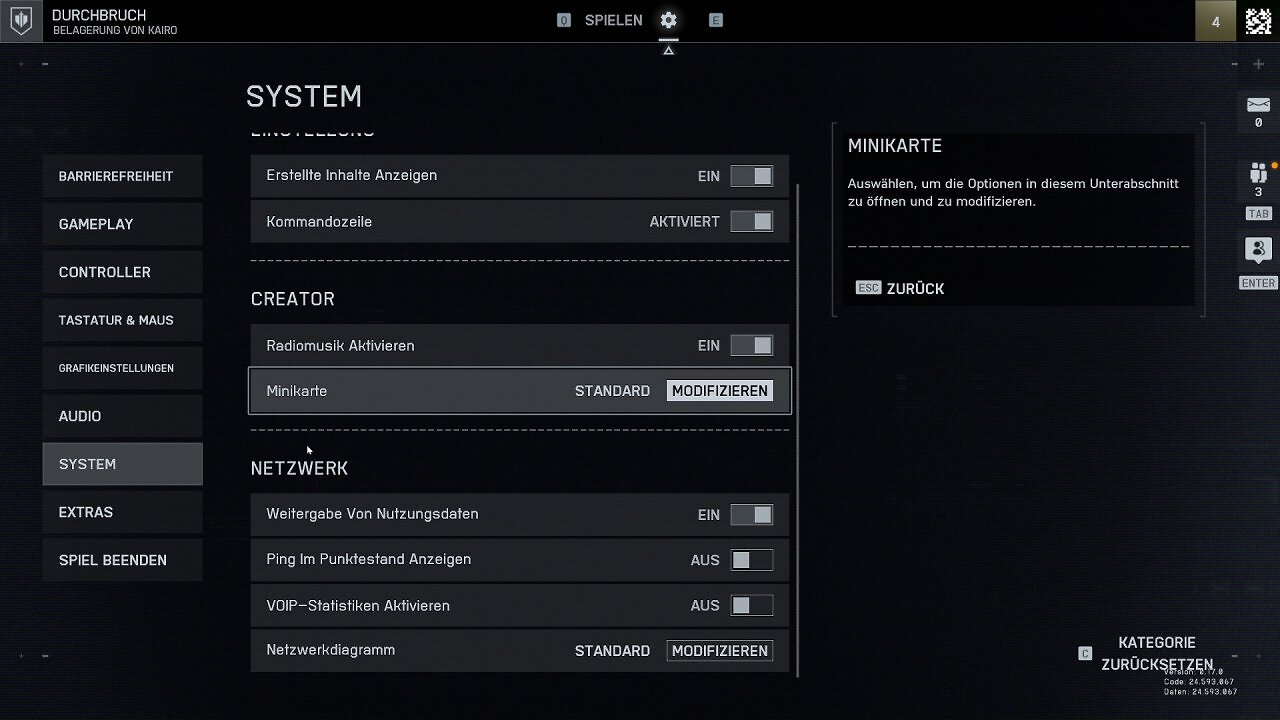
Task: Select the System category
Action: 122,464
